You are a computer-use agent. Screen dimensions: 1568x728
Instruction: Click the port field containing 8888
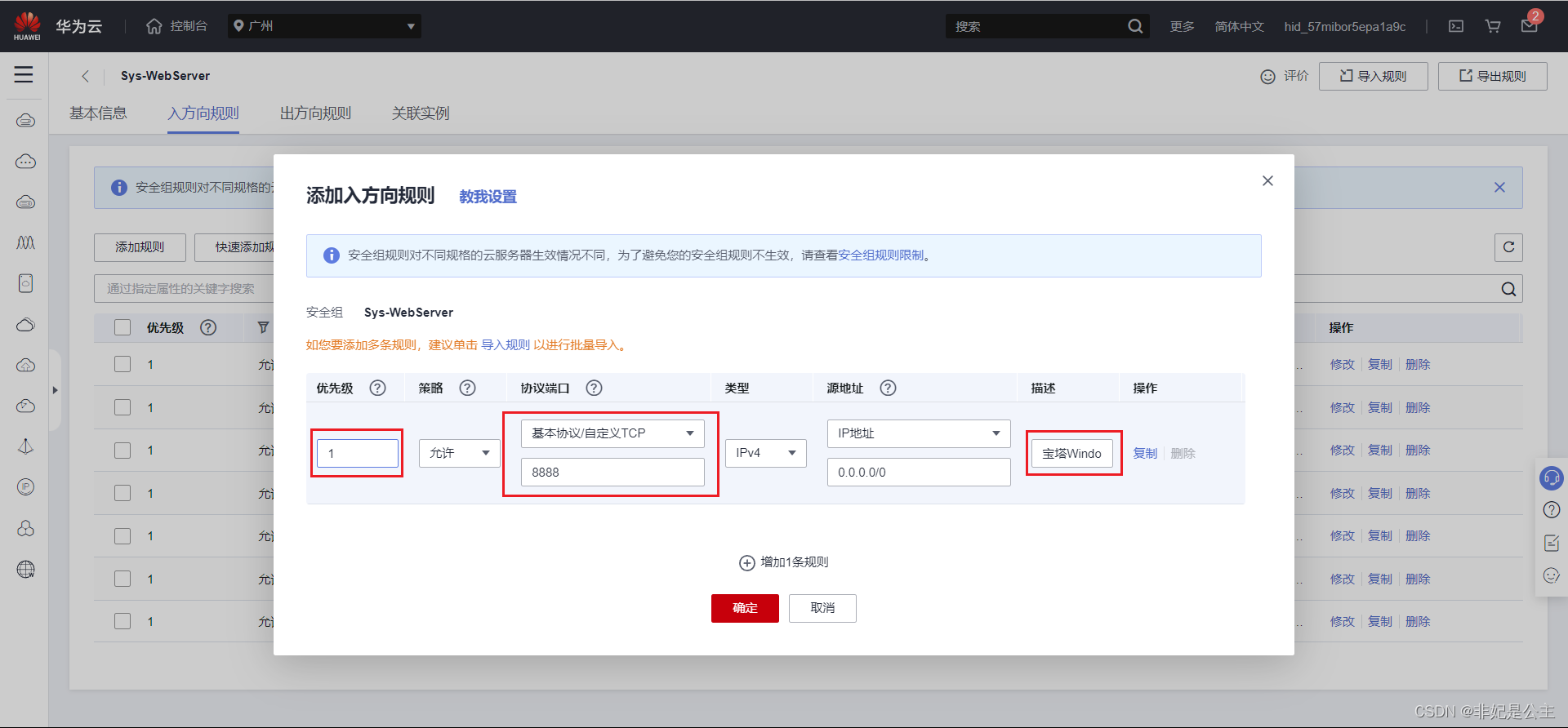[612, 473]
